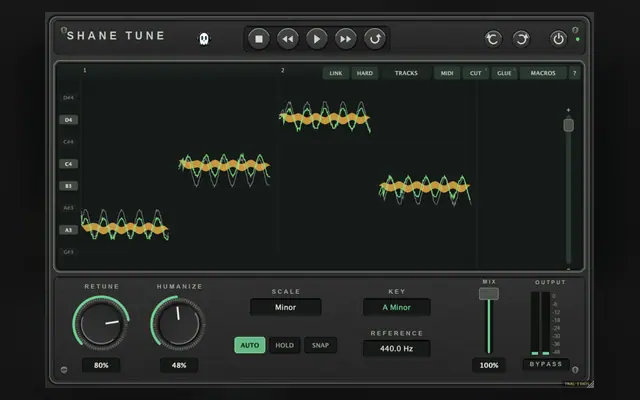Viewport: 640px width, 400px height.
Task: Click the G#3 pitch key label
Action: [69, 252]
